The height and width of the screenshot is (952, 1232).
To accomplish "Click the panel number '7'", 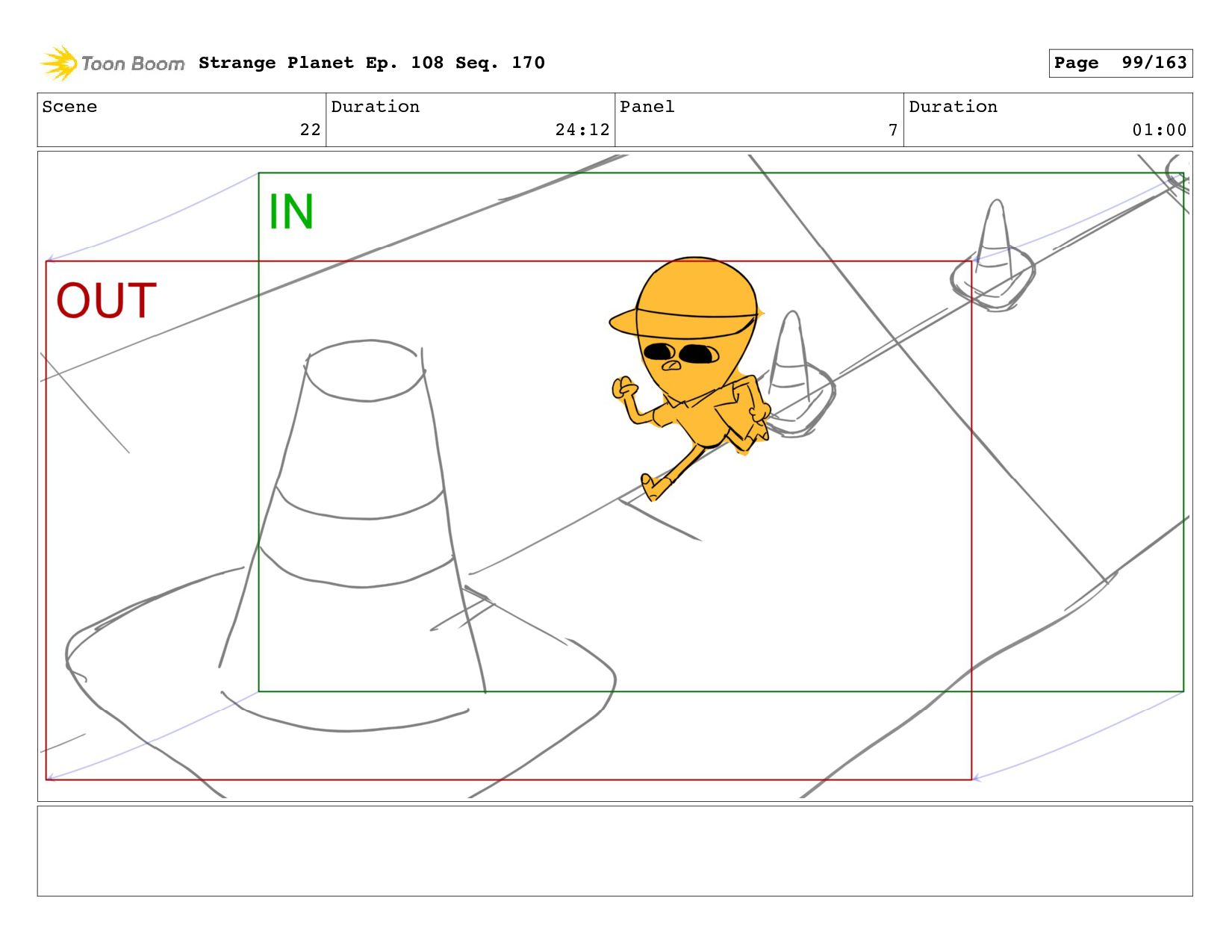I will click(893, 130).
